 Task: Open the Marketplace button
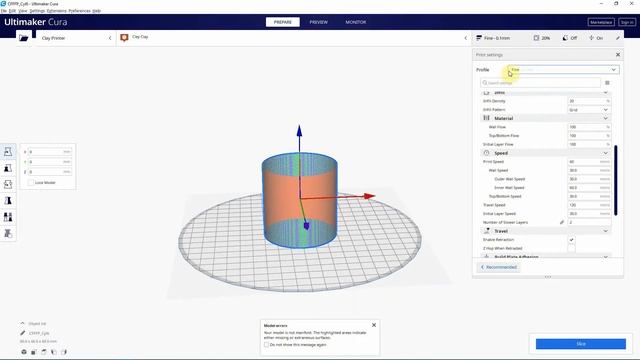601,22
